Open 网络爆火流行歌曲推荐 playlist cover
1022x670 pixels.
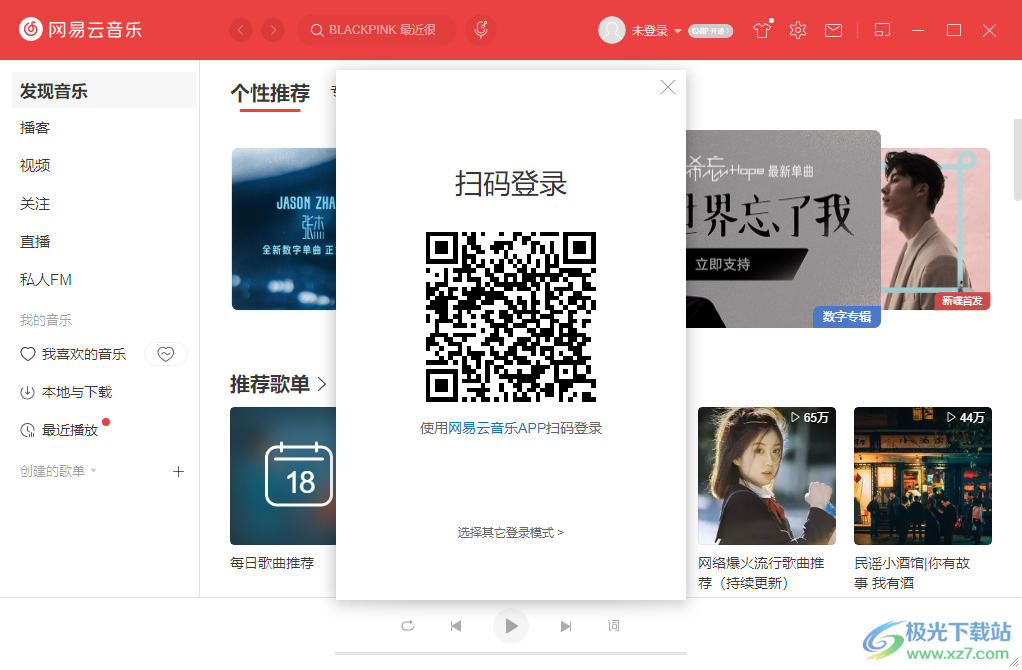coord(766,476)
